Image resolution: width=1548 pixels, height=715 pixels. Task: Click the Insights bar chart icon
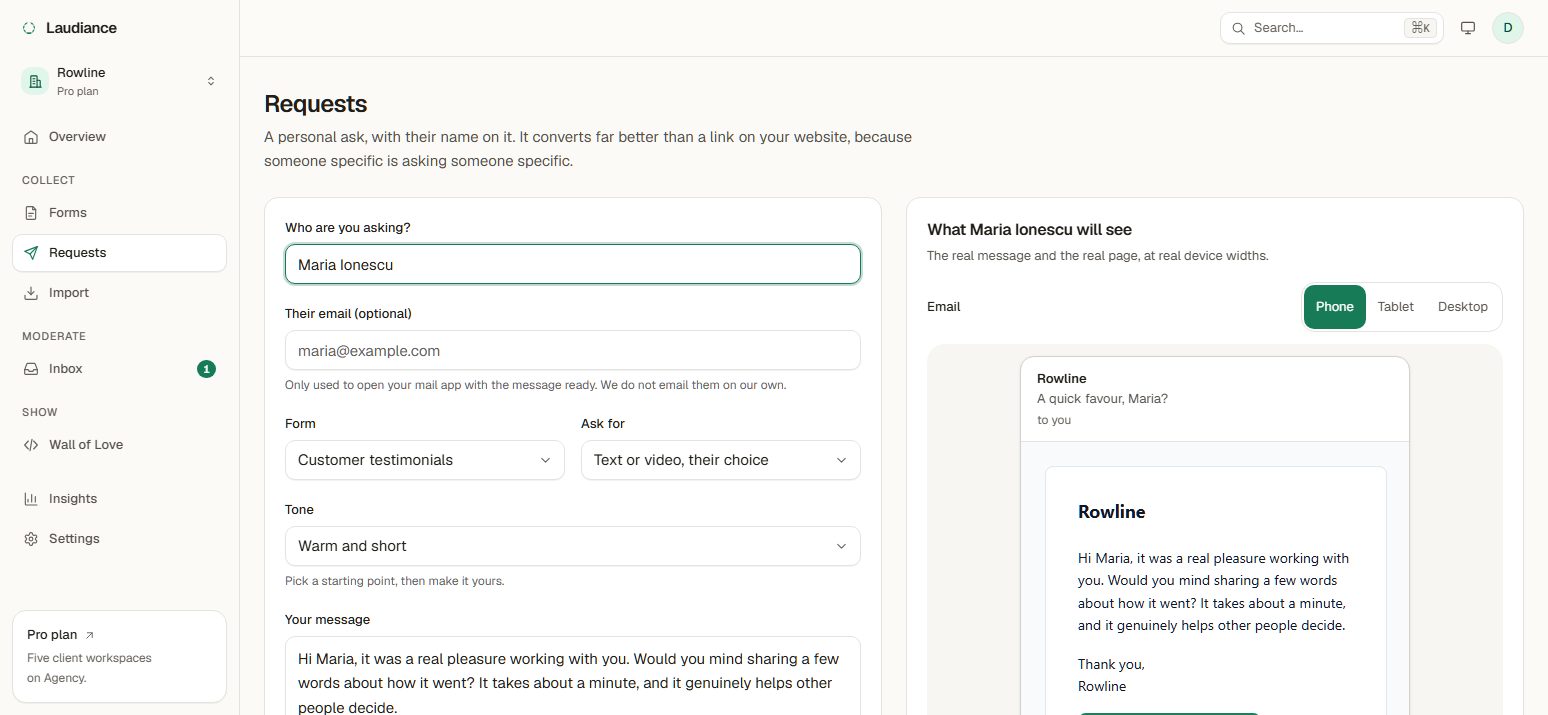coord(31,499)
